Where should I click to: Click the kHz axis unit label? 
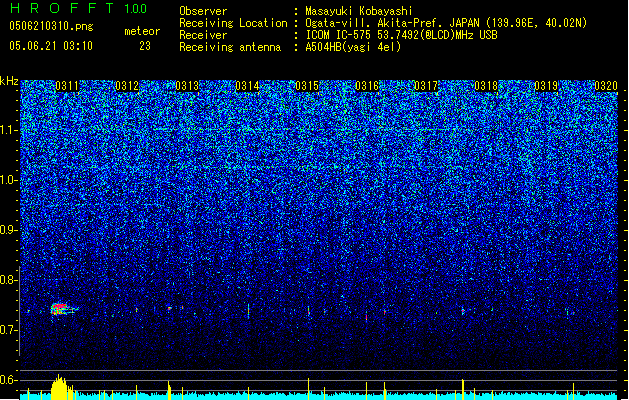(9, 81)
